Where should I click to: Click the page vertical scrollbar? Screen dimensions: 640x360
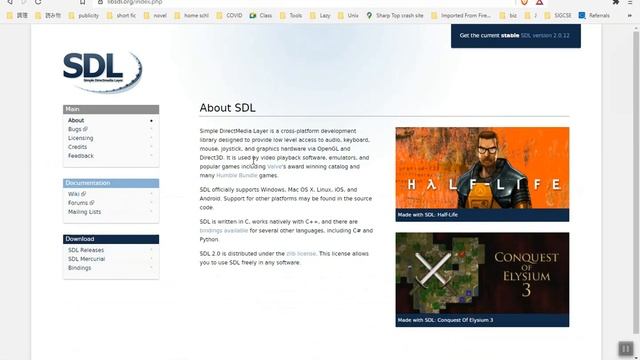pyautogui.click(x=636, y=184)
